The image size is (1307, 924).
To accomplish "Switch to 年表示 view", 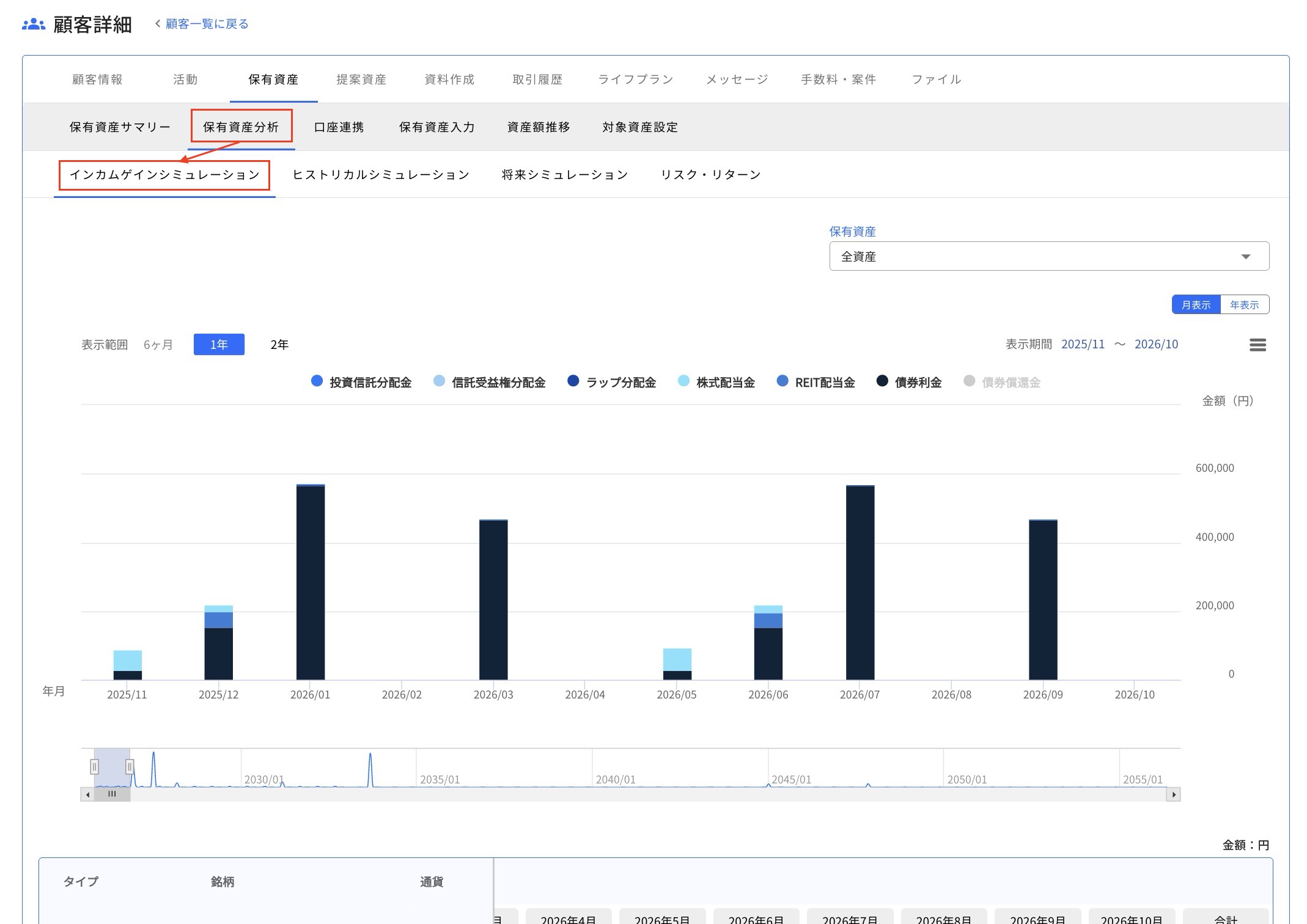I will point(1244,304).
